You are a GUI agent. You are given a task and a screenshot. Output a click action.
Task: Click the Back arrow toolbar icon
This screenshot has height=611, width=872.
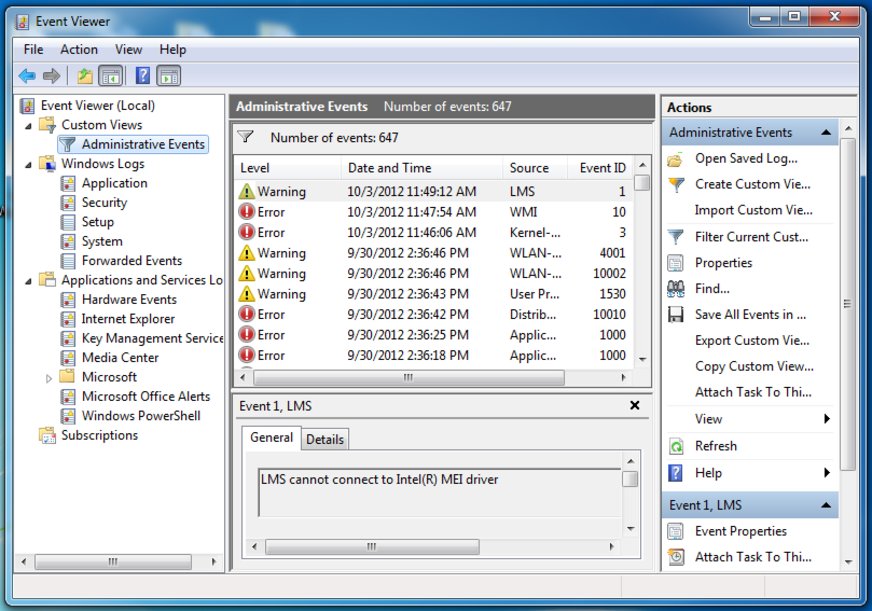27,76
